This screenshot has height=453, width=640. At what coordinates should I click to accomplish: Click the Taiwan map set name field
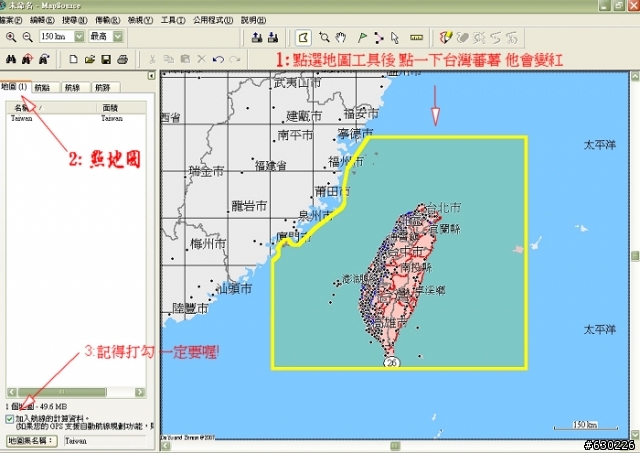pos(105,441)
